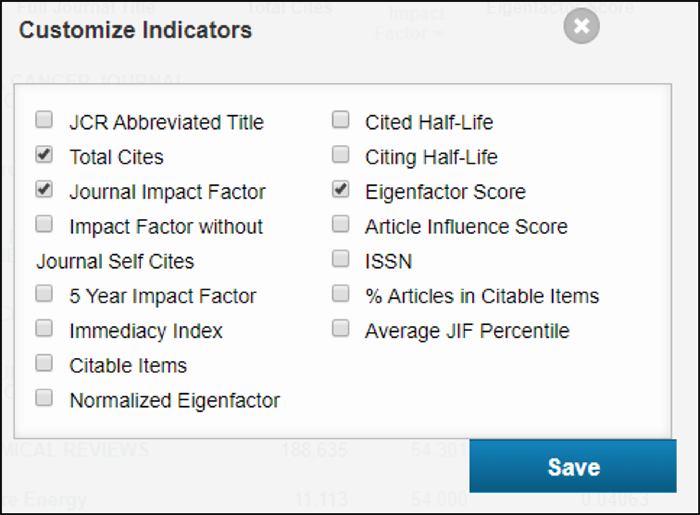Enable the JCR Abbreviated Title checkbox
Viewport: 700px width, 515px height.
44,120
